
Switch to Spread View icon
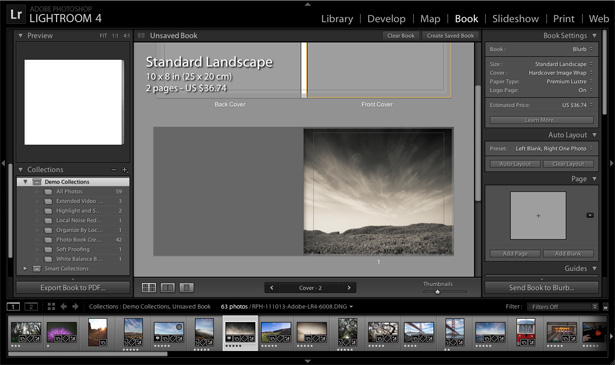(x=168, y=288)
